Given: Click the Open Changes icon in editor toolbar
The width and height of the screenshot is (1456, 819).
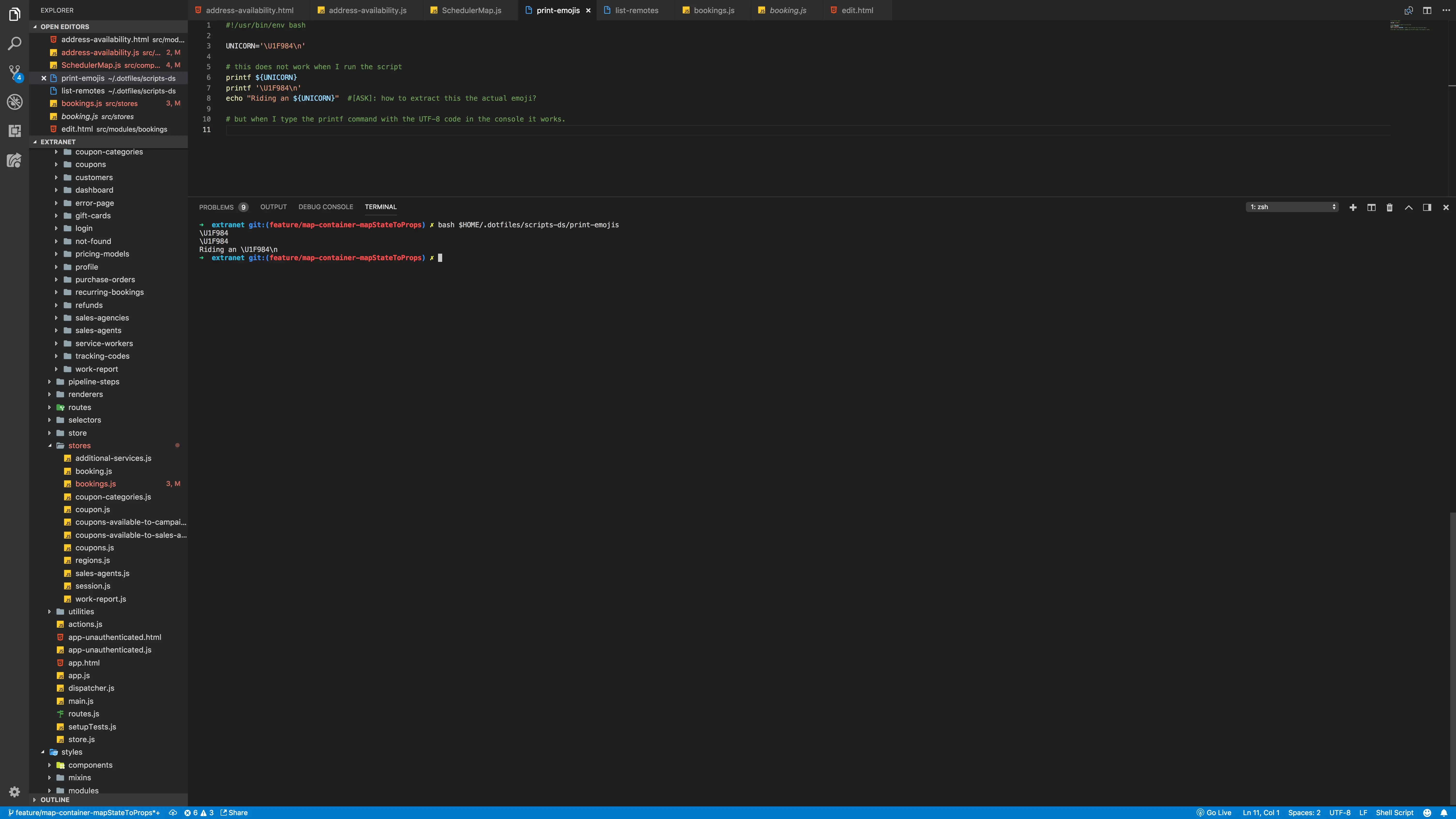Looking at the screenshot, I should (1409, 10).
